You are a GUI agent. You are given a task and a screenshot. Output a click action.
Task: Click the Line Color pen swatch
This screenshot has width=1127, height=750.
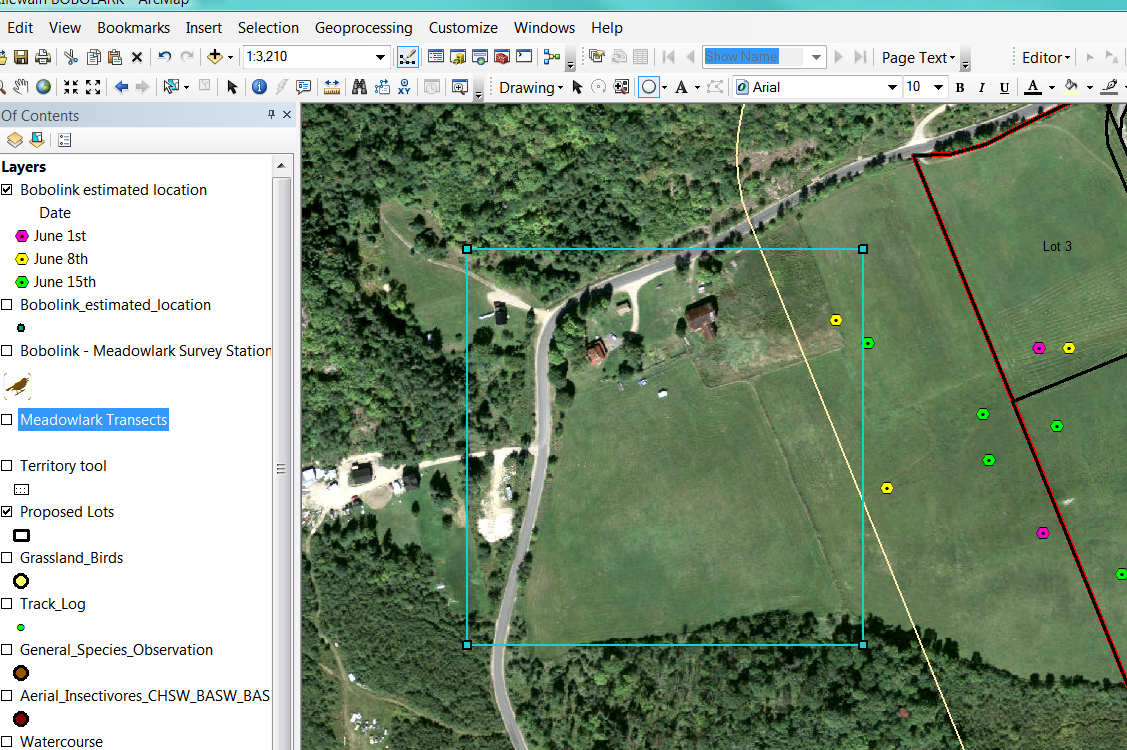click(1110, 88)
